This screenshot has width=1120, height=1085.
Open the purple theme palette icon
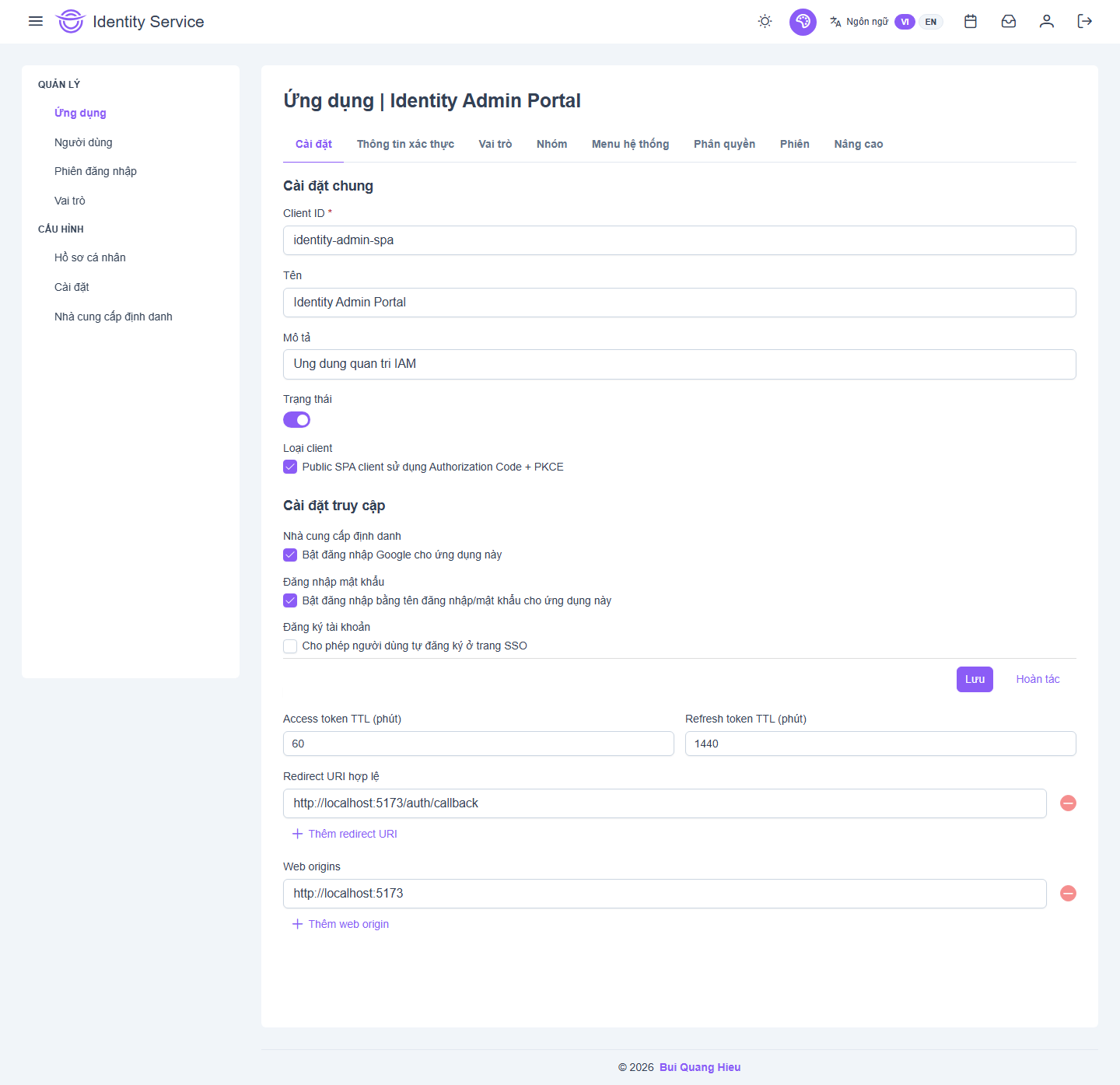(x=803, y=22)
